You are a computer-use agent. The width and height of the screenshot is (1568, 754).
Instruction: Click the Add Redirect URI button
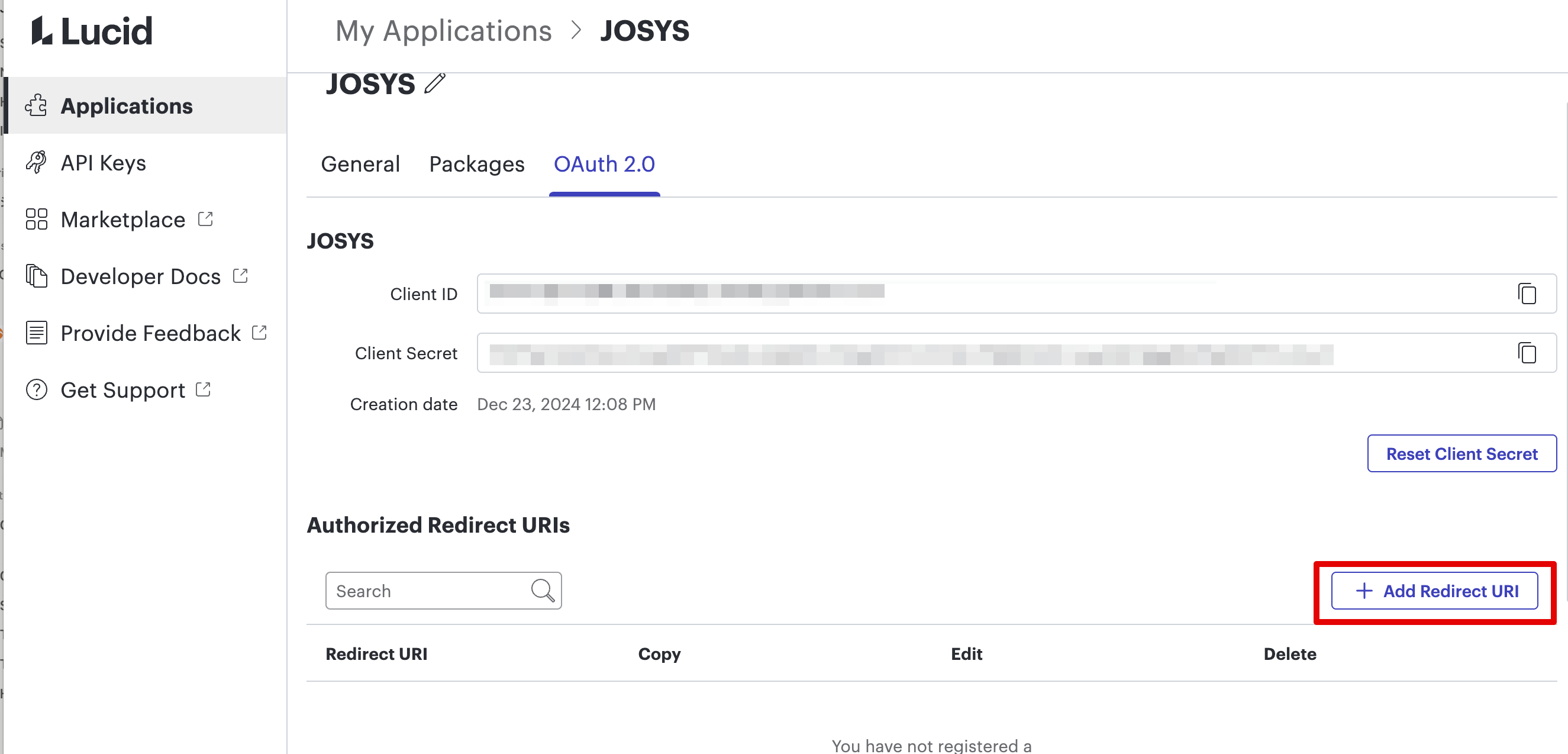point(1434,591)
